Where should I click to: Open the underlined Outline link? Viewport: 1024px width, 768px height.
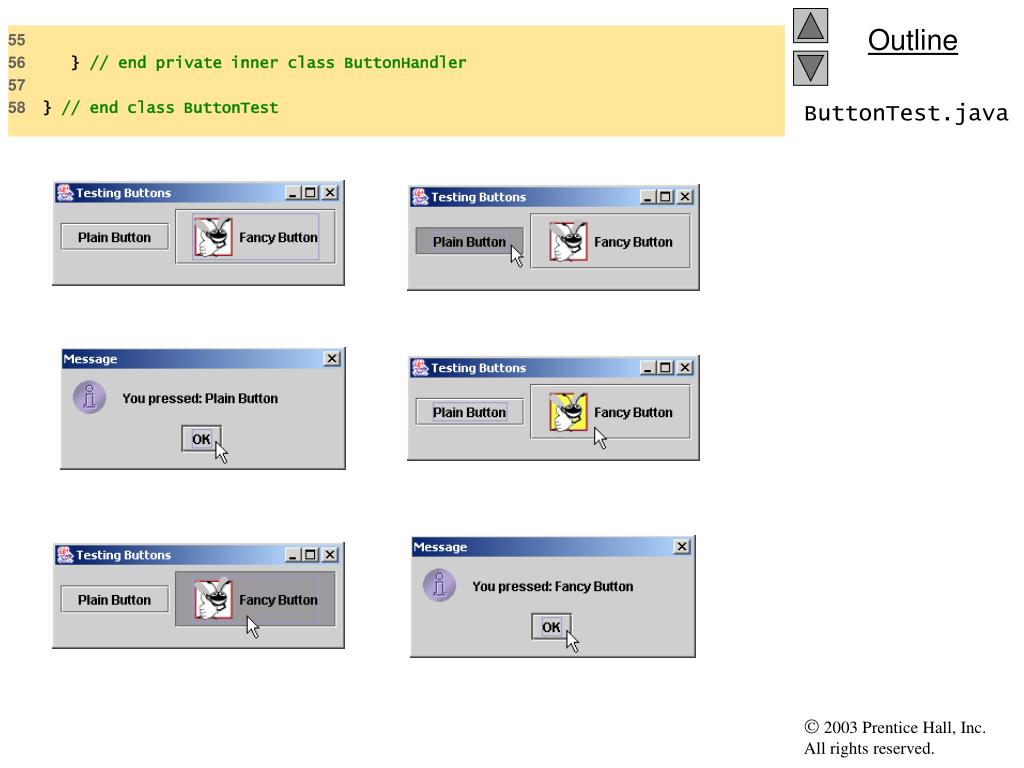tap(912, 40)
